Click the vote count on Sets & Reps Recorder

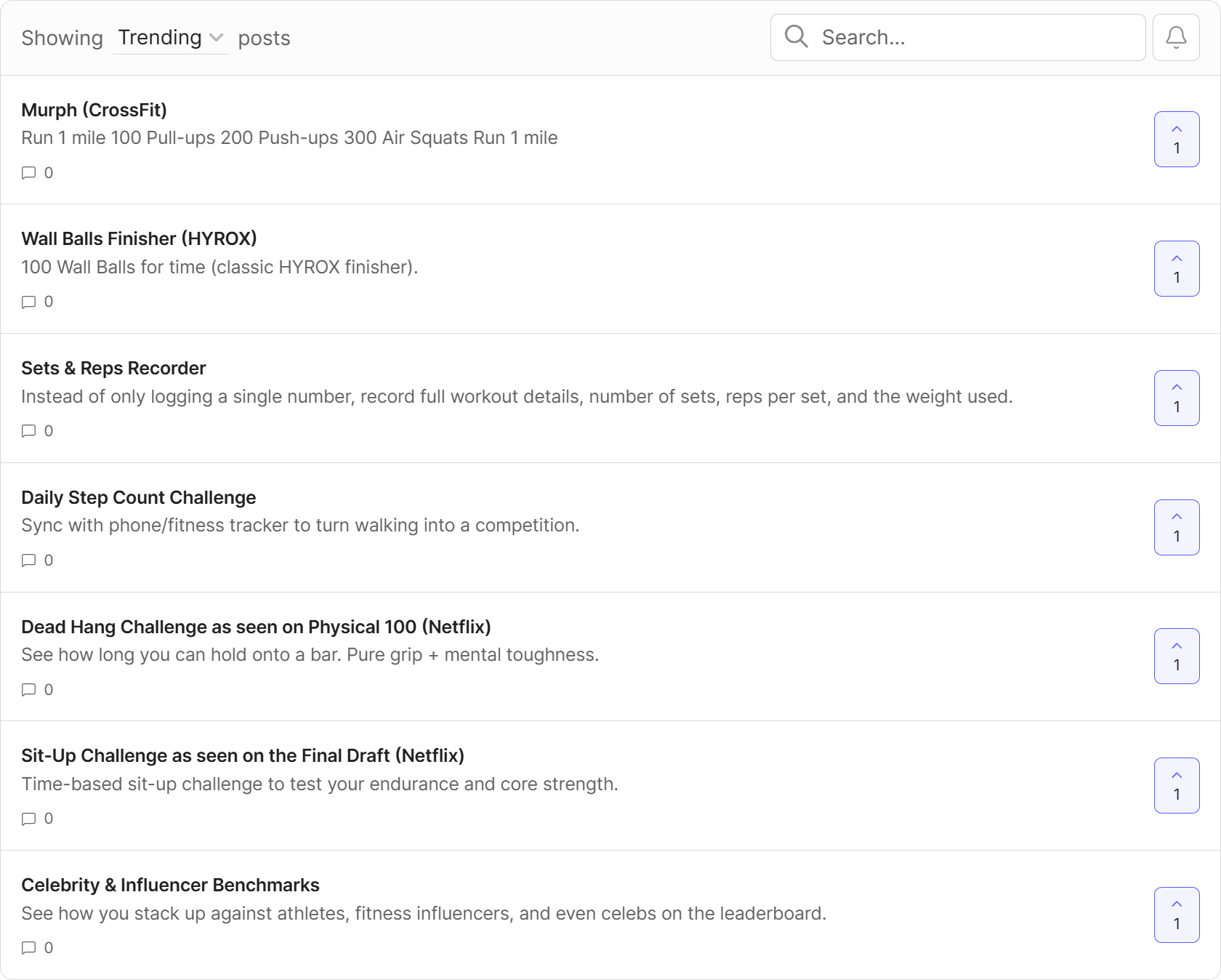pyautogui.click(x=1176, y=408)
